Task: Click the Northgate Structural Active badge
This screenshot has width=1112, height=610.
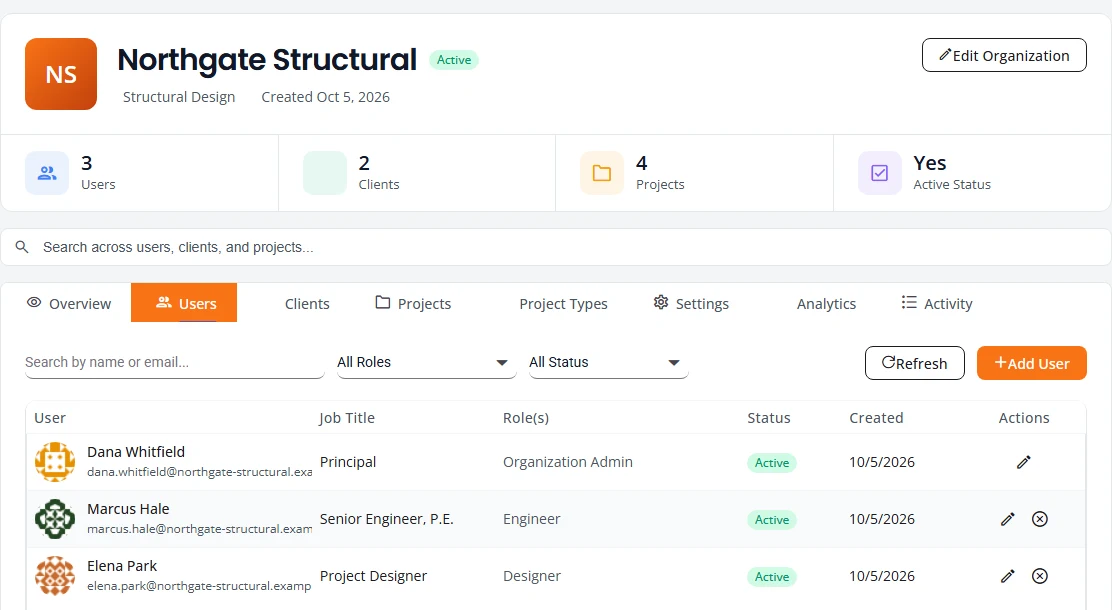Action: 454,60
